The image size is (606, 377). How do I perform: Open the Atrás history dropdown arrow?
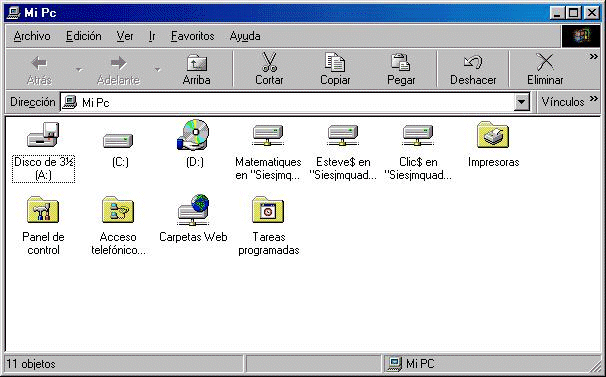pyautogui.click(x=79, y=70)
